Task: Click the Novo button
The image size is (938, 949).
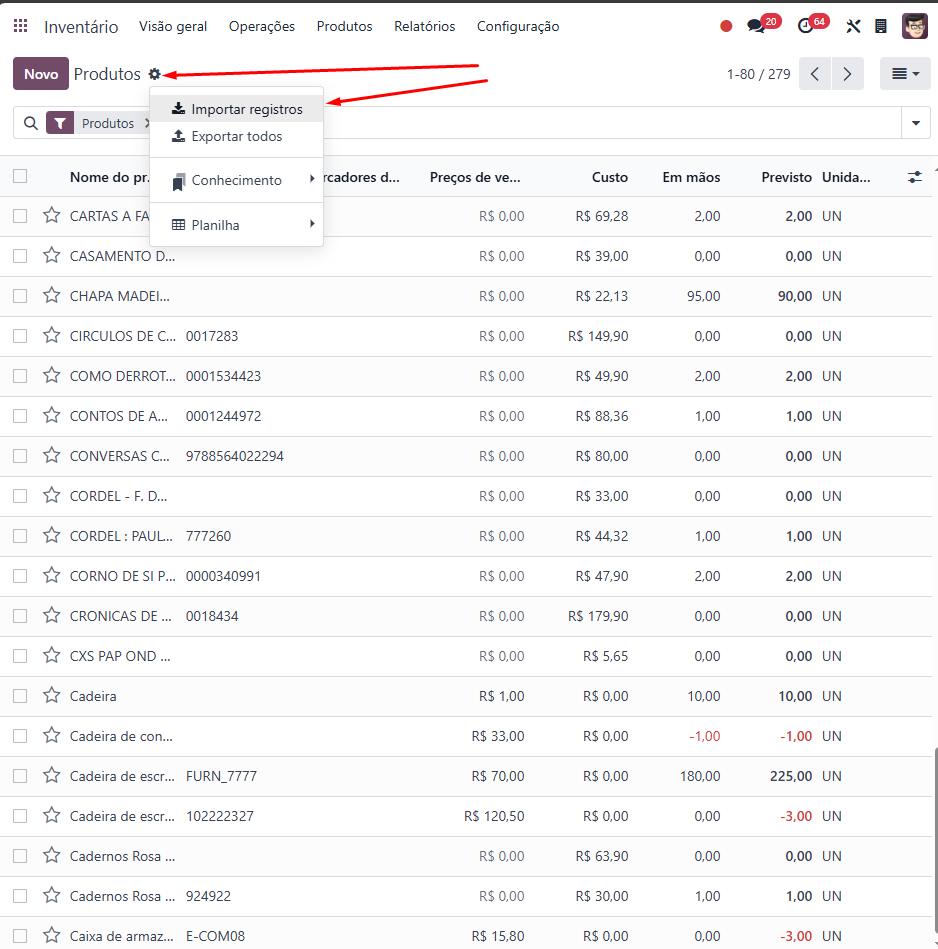Action: 41,74
